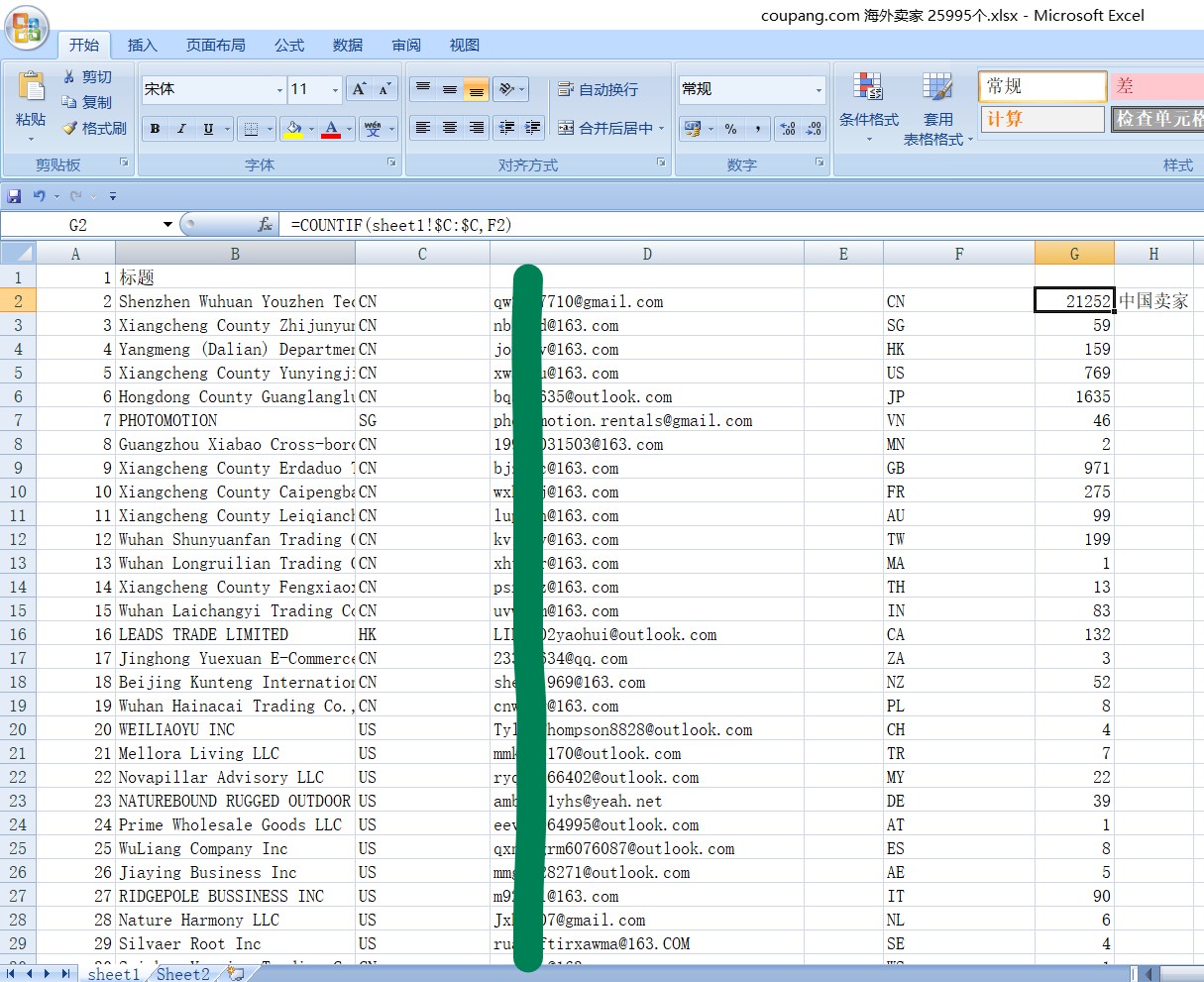Click the percent style icon
This screenshot has height=982, width=1204.
click(x=730, y=129)
